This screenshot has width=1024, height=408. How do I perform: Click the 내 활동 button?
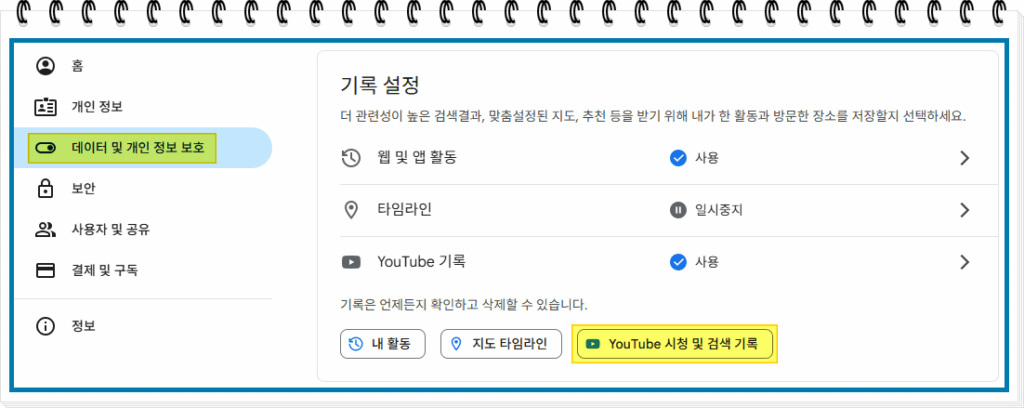[383, 344]
